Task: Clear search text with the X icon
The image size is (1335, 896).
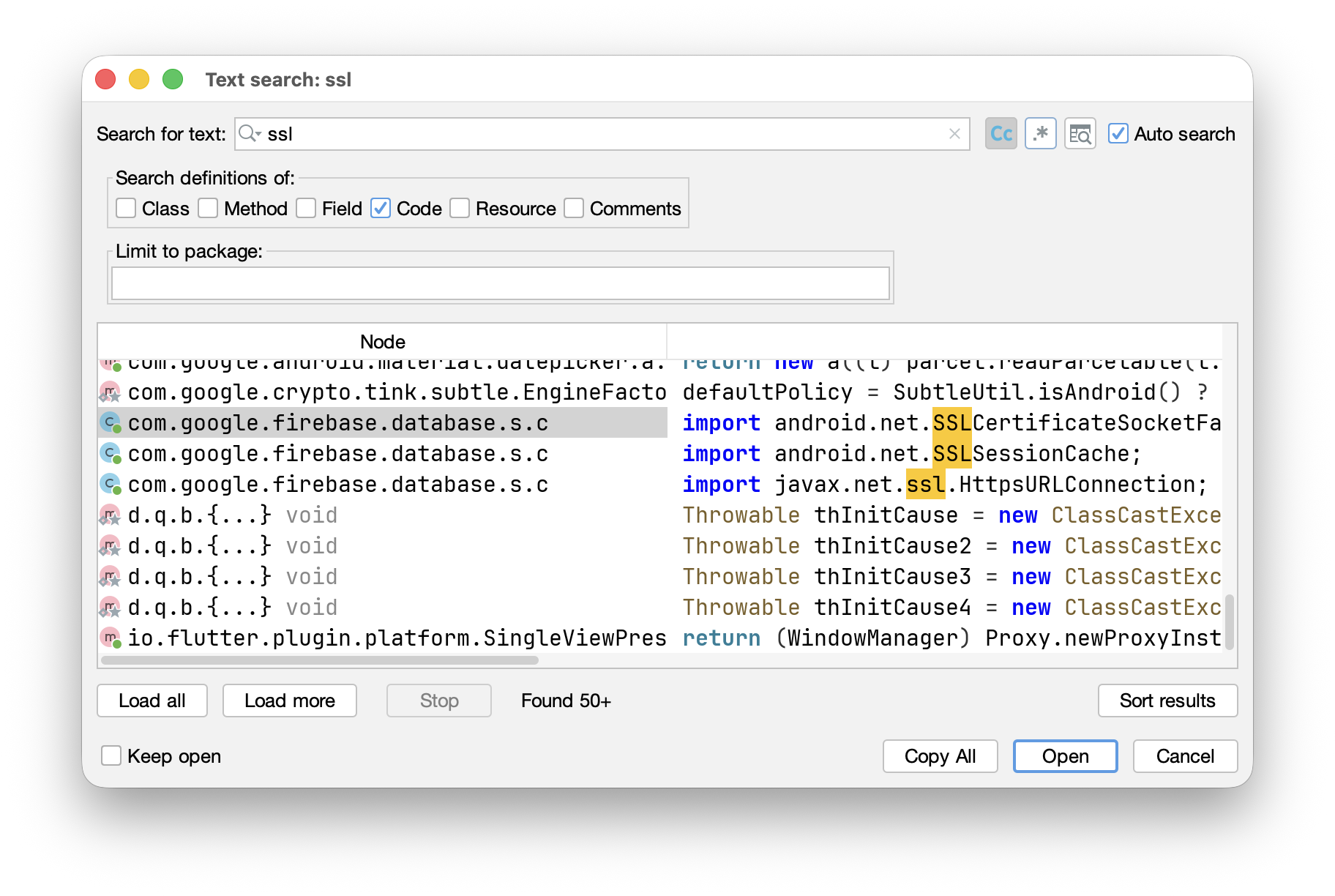Action: click(954, 134)
